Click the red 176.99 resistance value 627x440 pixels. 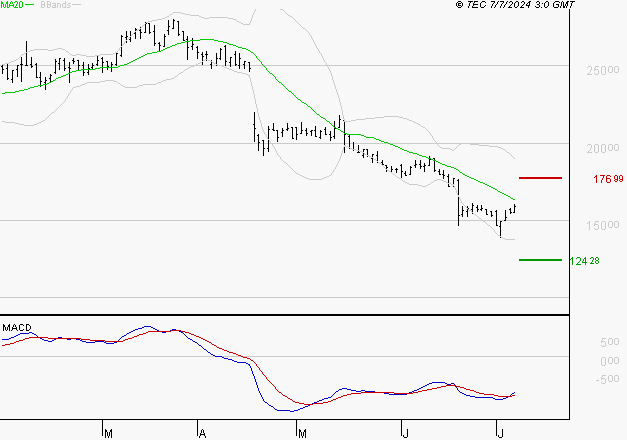(608, 179)
